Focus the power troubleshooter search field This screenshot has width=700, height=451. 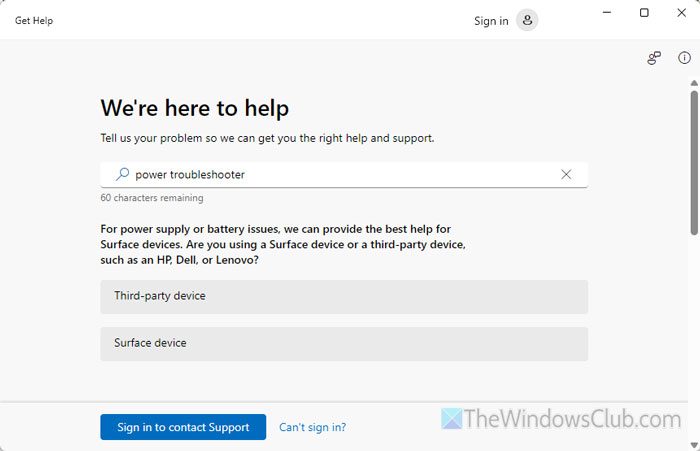pyautogui.click(x=340, y=174)
